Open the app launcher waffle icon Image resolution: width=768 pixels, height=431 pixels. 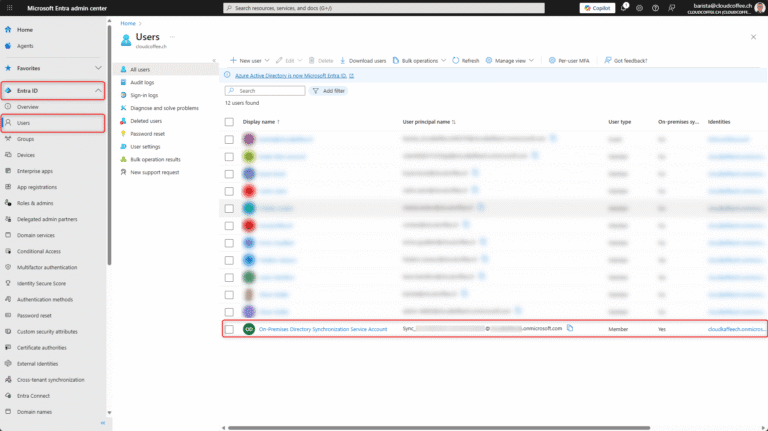(9, 8)
